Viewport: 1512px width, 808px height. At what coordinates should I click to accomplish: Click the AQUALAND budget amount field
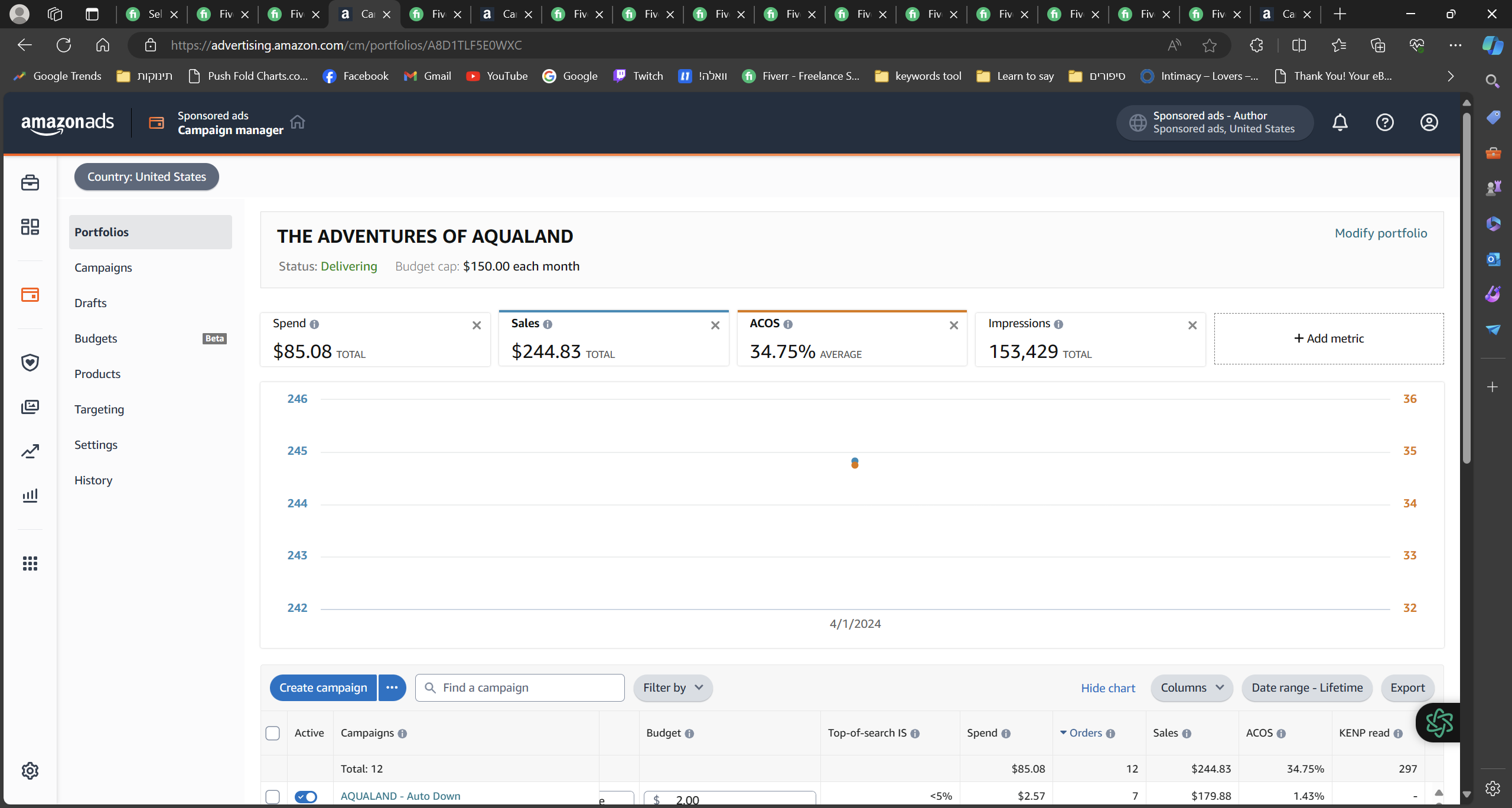730,799
